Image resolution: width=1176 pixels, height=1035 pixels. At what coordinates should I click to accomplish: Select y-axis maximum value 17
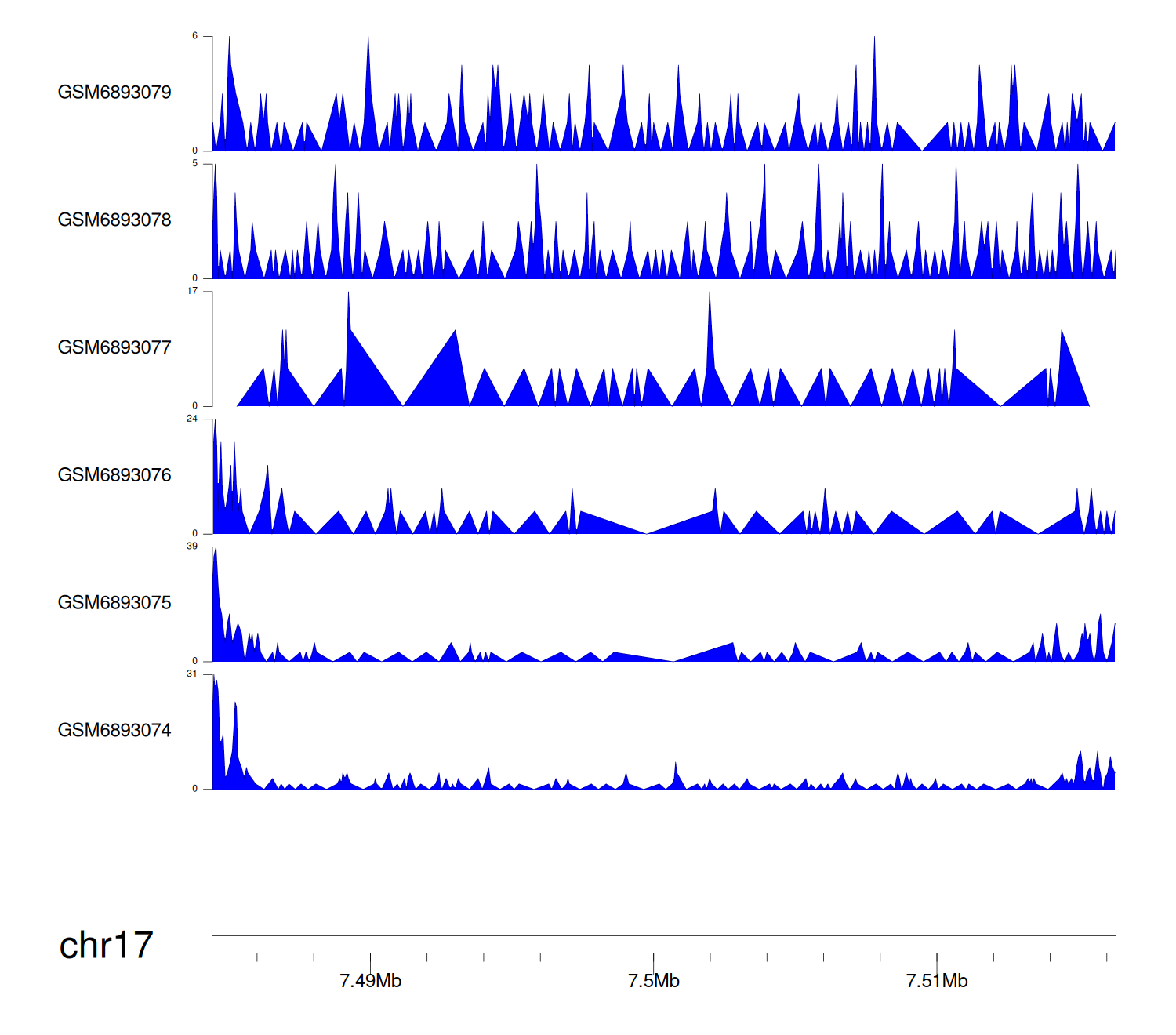click(192, 291)
